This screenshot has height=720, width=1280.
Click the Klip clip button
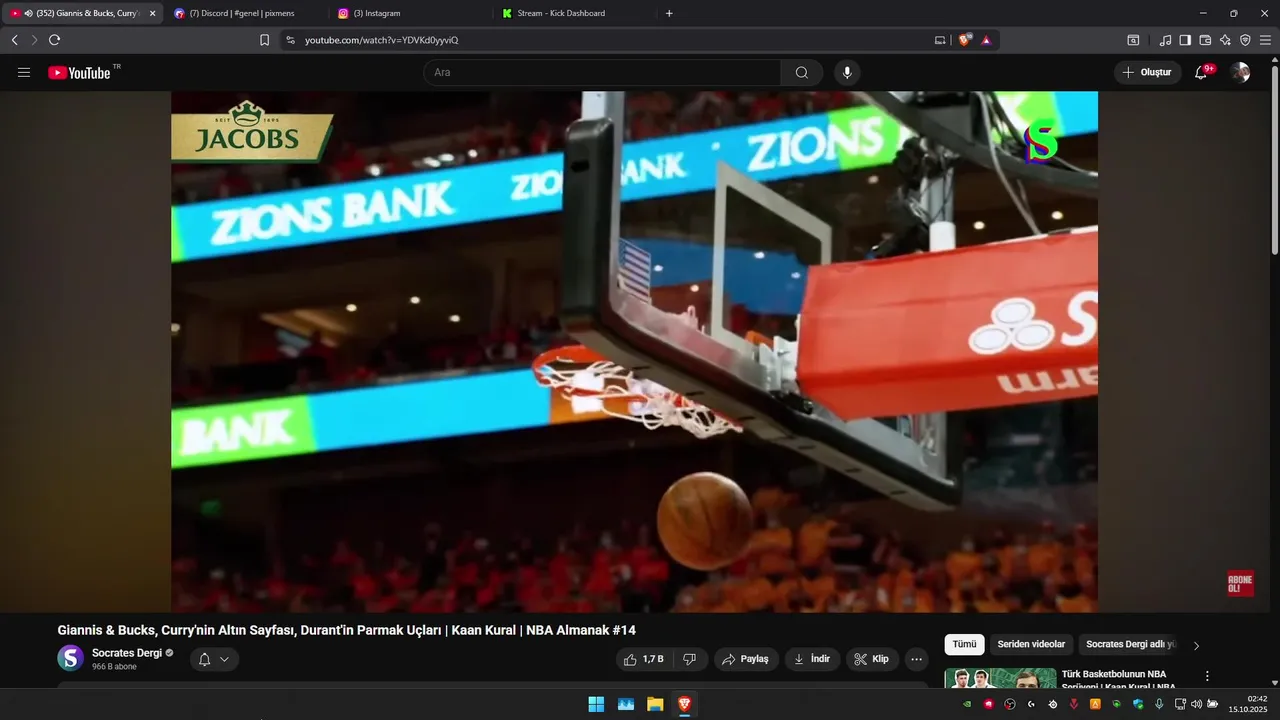[872, 659]
